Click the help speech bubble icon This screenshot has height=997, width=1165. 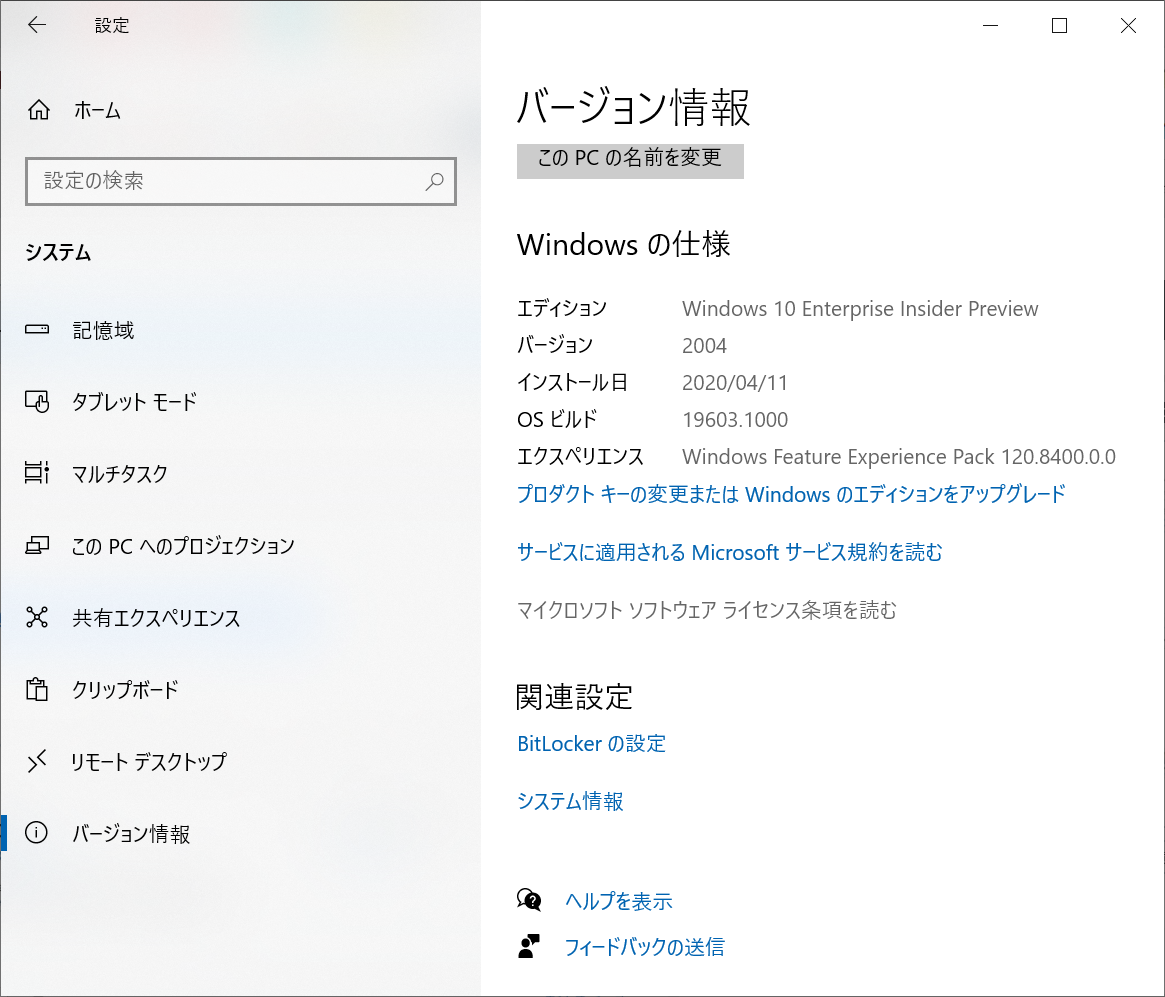(x=529, y=900)
